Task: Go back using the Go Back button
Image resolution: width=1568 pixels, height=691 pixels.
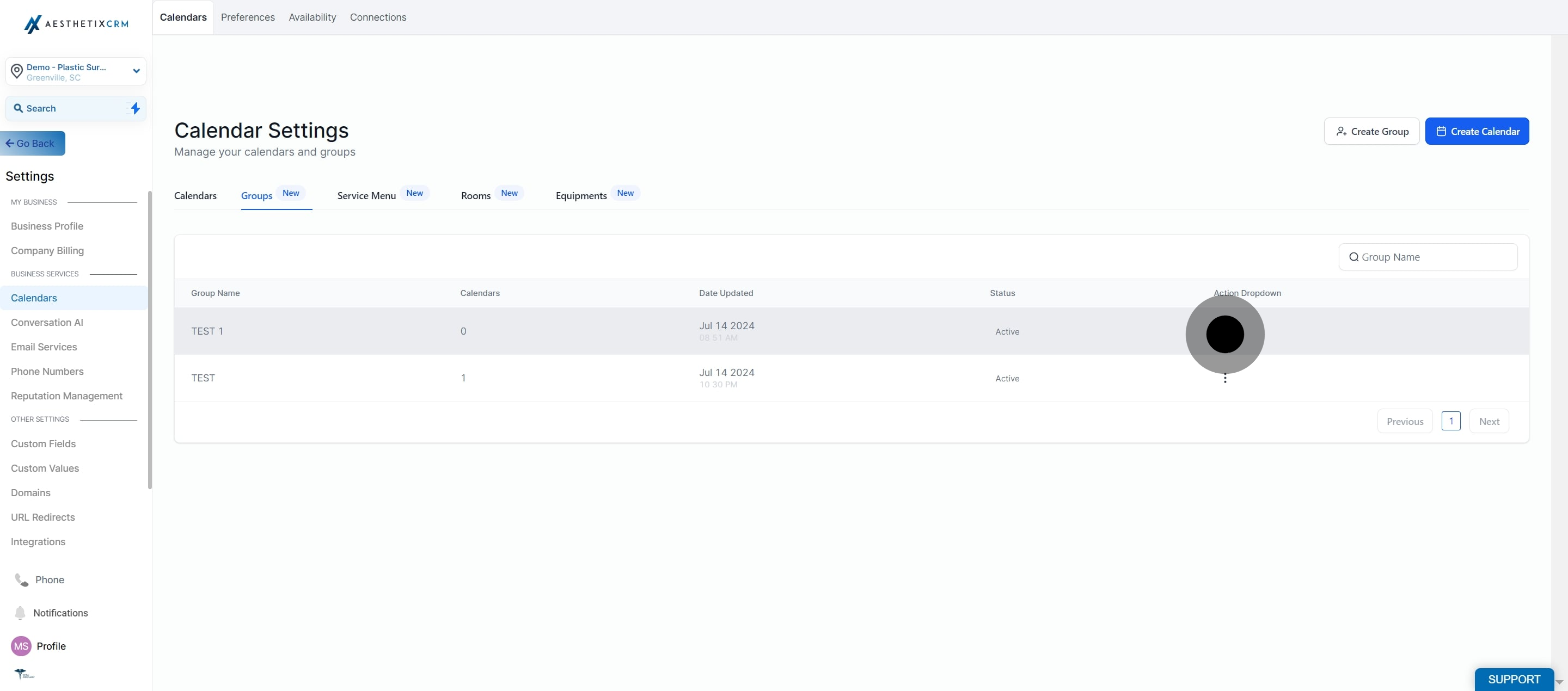Action: point(32,144)
